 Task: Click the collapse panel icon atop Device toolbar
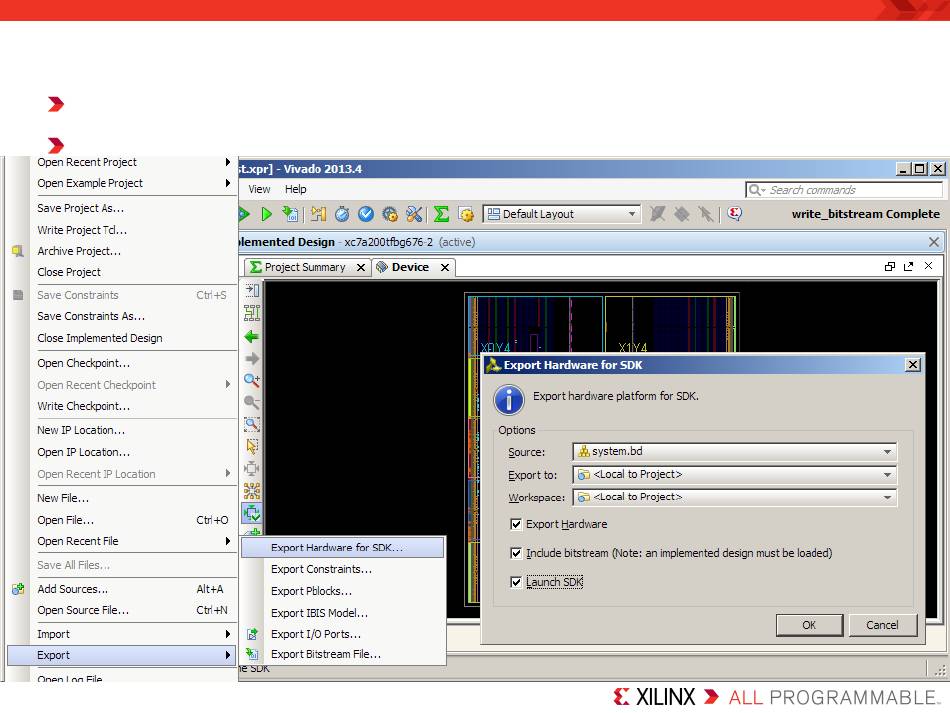point(251,290)
